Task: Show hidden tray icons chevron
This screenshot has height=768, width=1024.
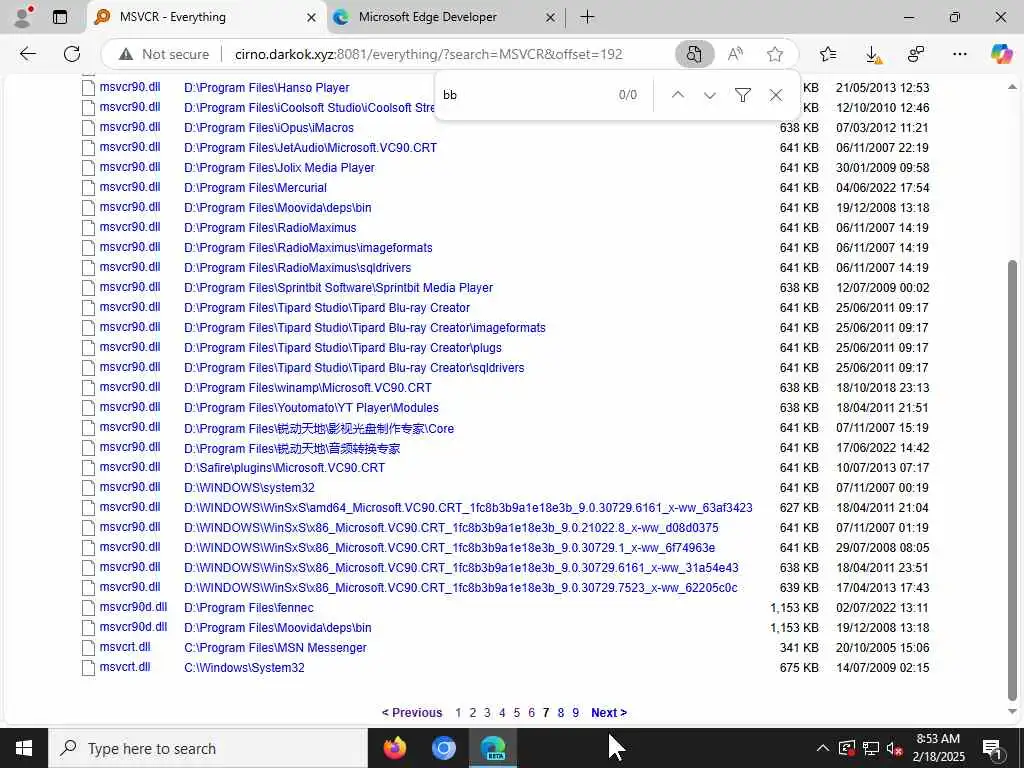Action: [x=823, y=748]
